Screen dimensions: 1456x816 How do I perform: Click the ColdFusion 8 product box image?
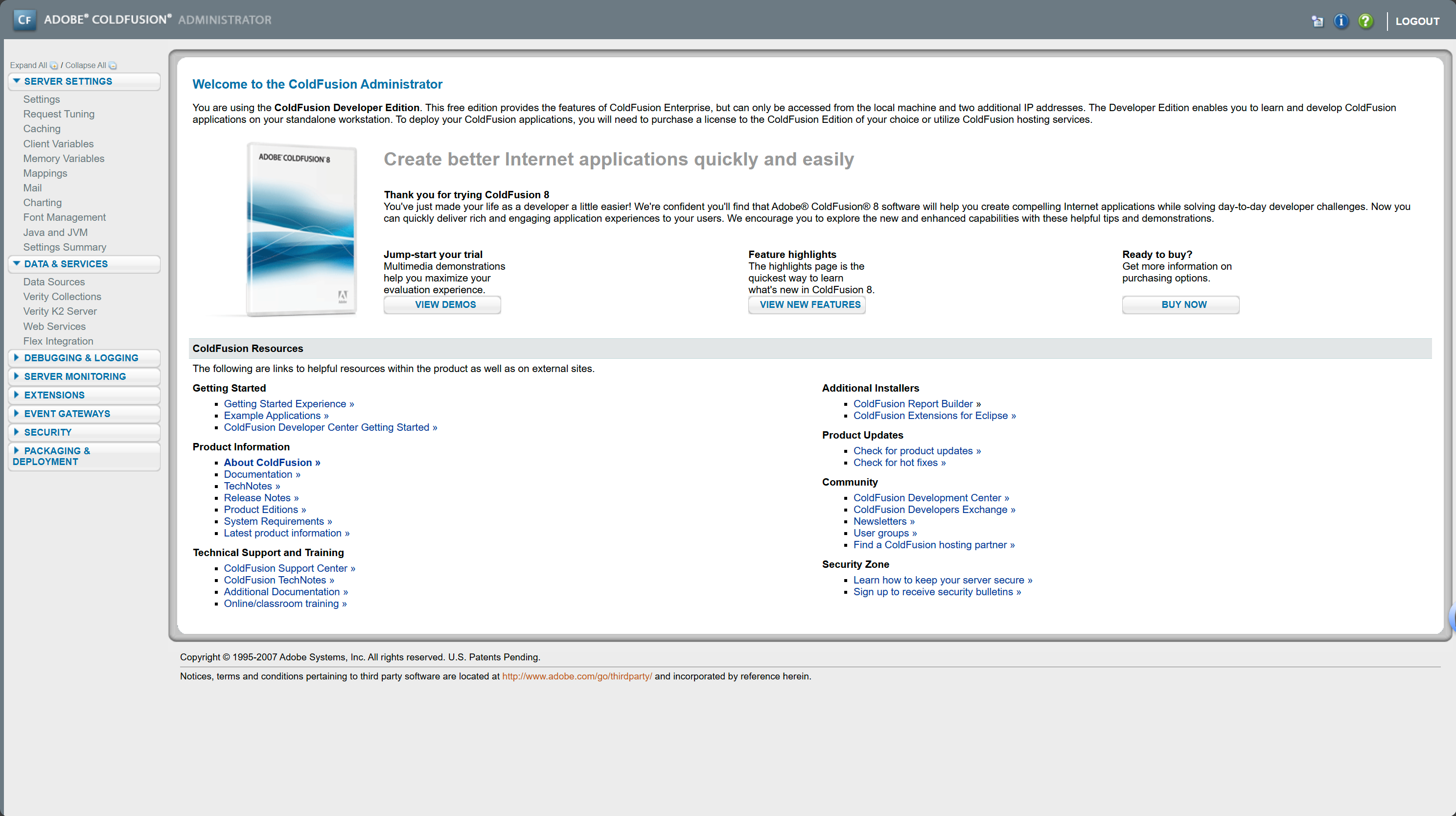(300, 229)
